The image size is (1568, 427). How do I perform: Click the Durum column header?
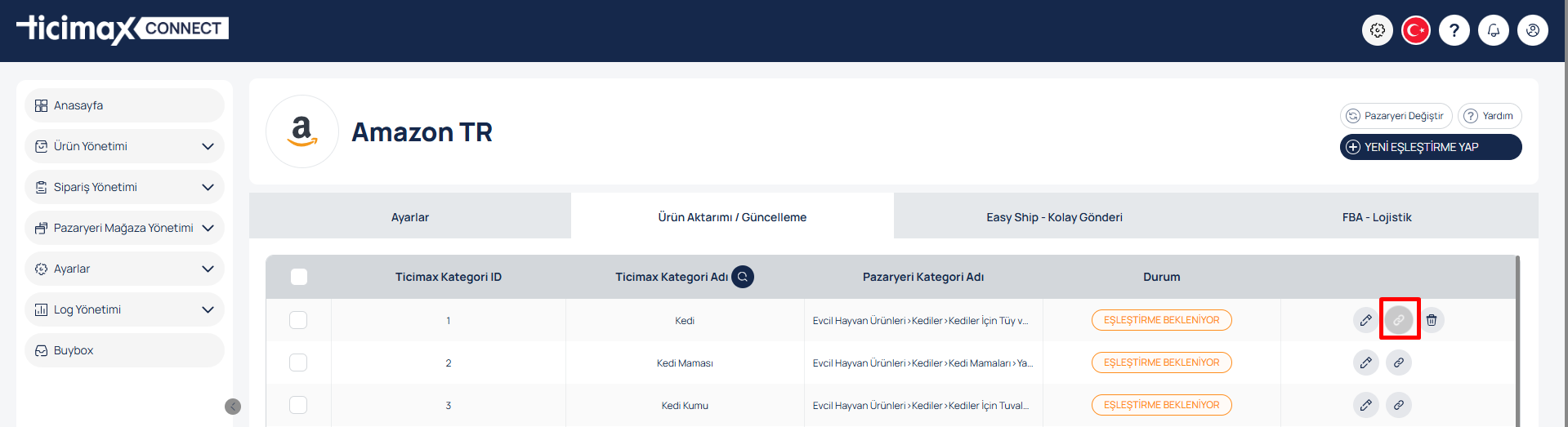click(x=1162, y=277)
